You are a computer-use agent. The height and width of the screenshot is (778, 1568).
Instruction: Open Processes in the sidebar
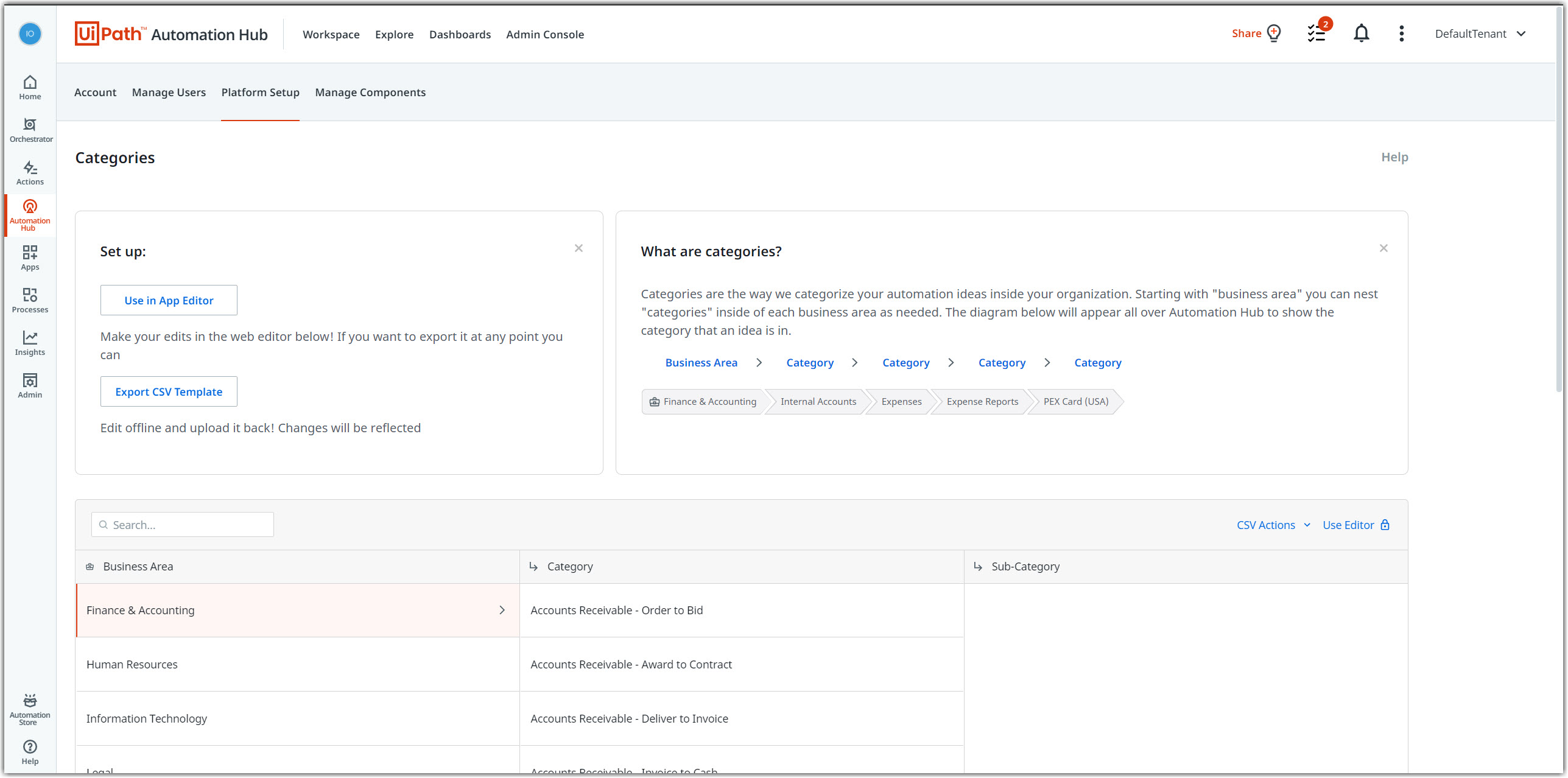(x=30, y=301)
